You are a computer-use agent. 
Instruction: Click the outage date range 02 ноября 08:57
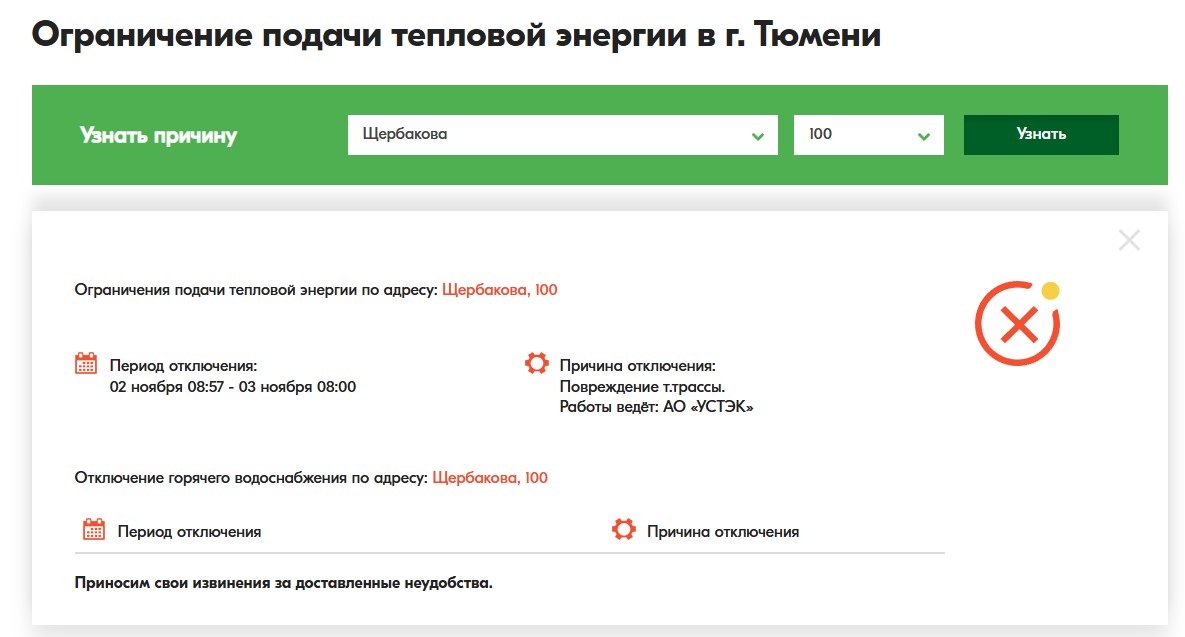click(x=232, y=387)
